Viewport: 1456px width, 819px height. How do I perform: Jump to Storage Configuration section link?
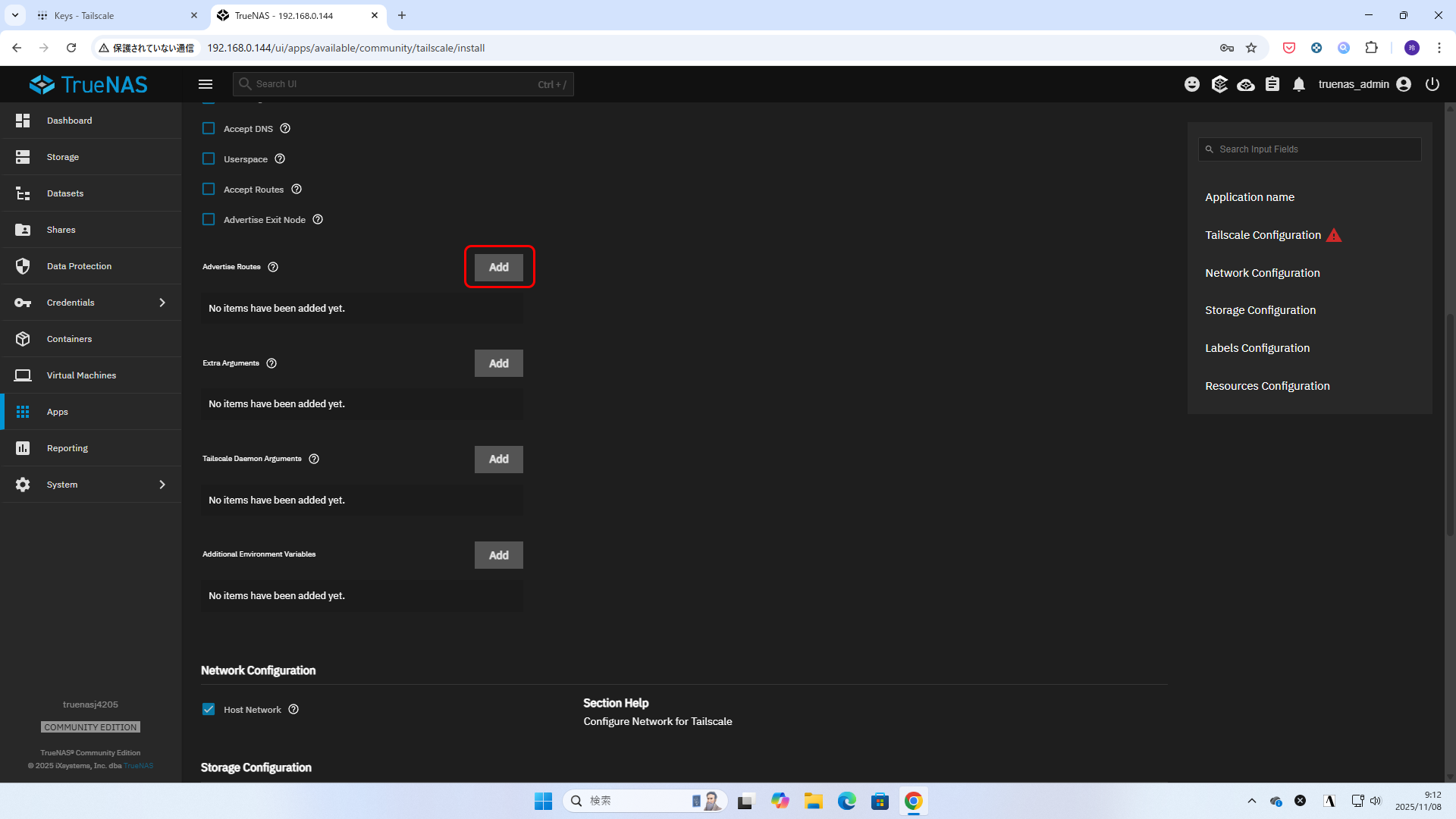pos(1260,310)
